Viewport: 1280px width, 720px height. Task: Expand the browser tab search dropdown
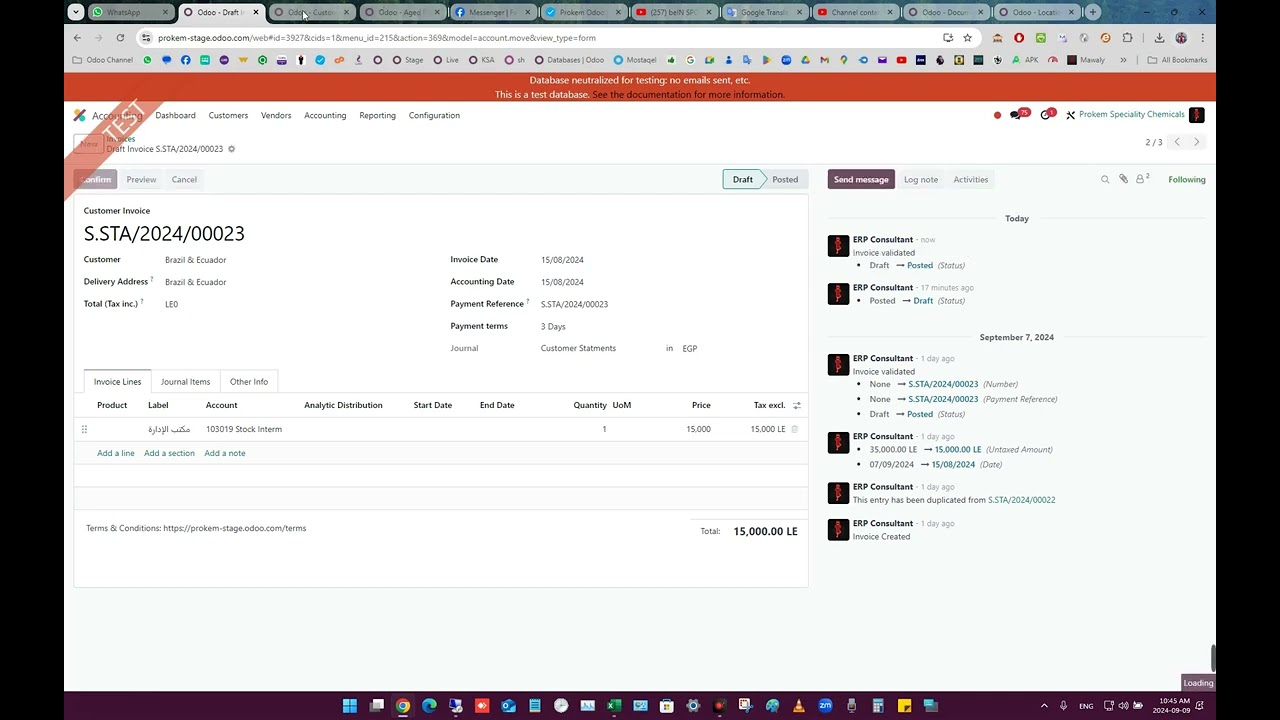(76, 12)
